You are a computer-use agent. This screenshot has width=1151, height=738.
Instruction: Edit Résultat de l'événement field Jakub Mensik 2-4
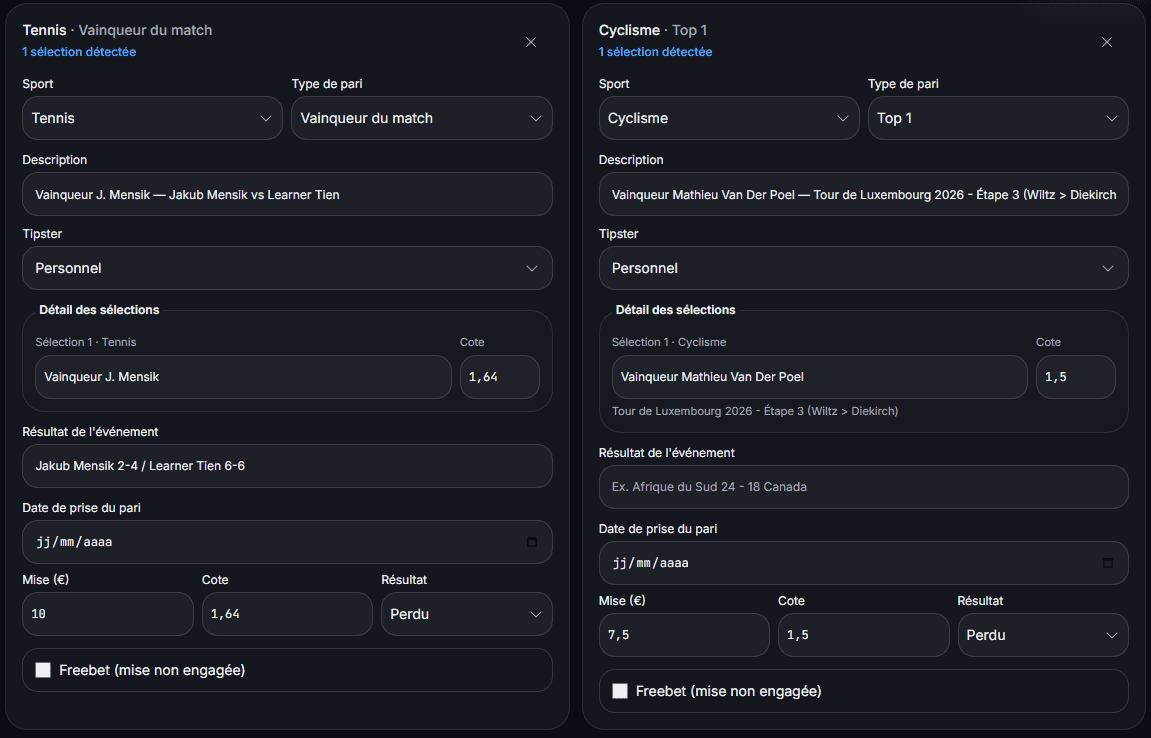[x=287, y=466]
